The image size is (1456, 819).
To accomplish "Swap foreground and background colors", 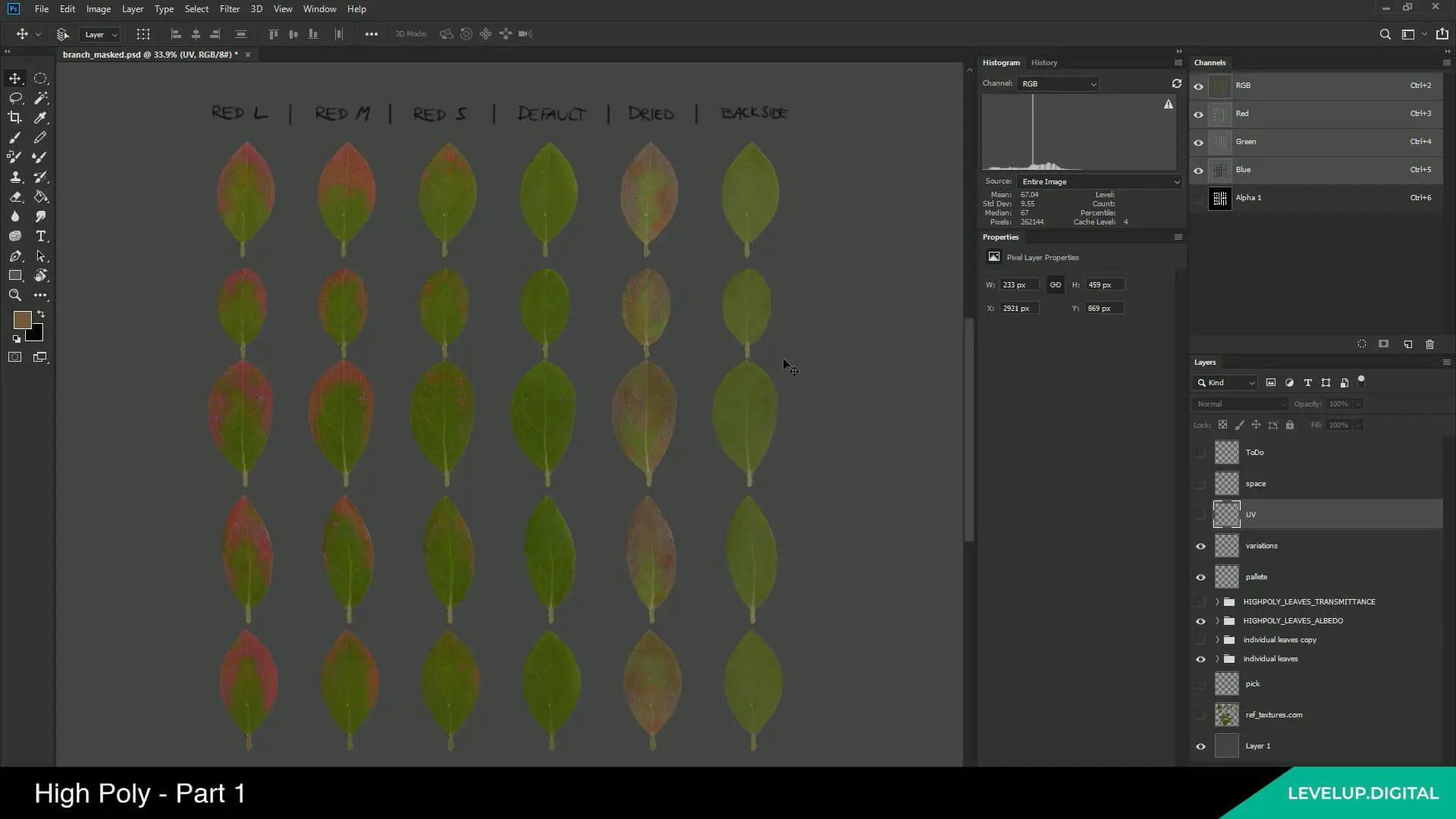I will tap(41, 314).
